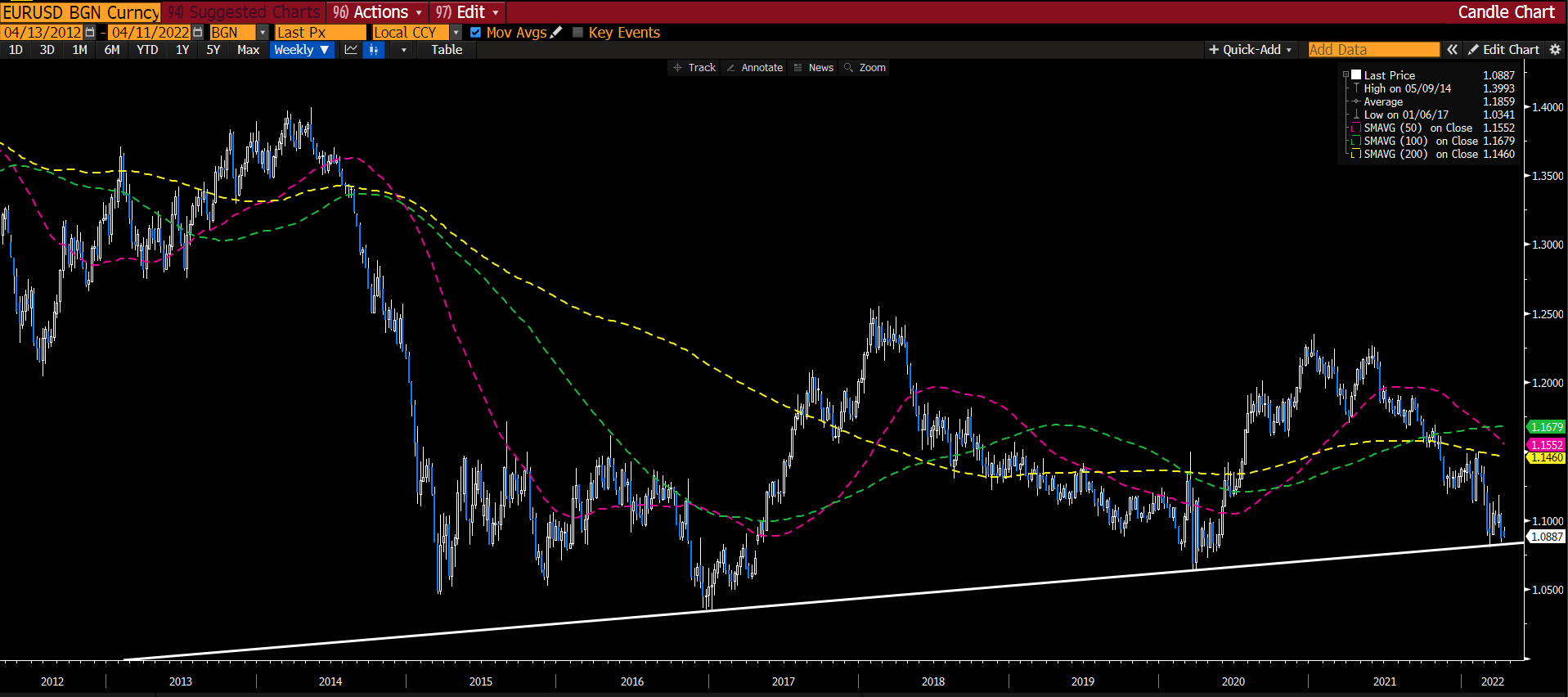Click the Annotate pencil tool
Screen dimensions: 1568x697
tap(754, 68)
